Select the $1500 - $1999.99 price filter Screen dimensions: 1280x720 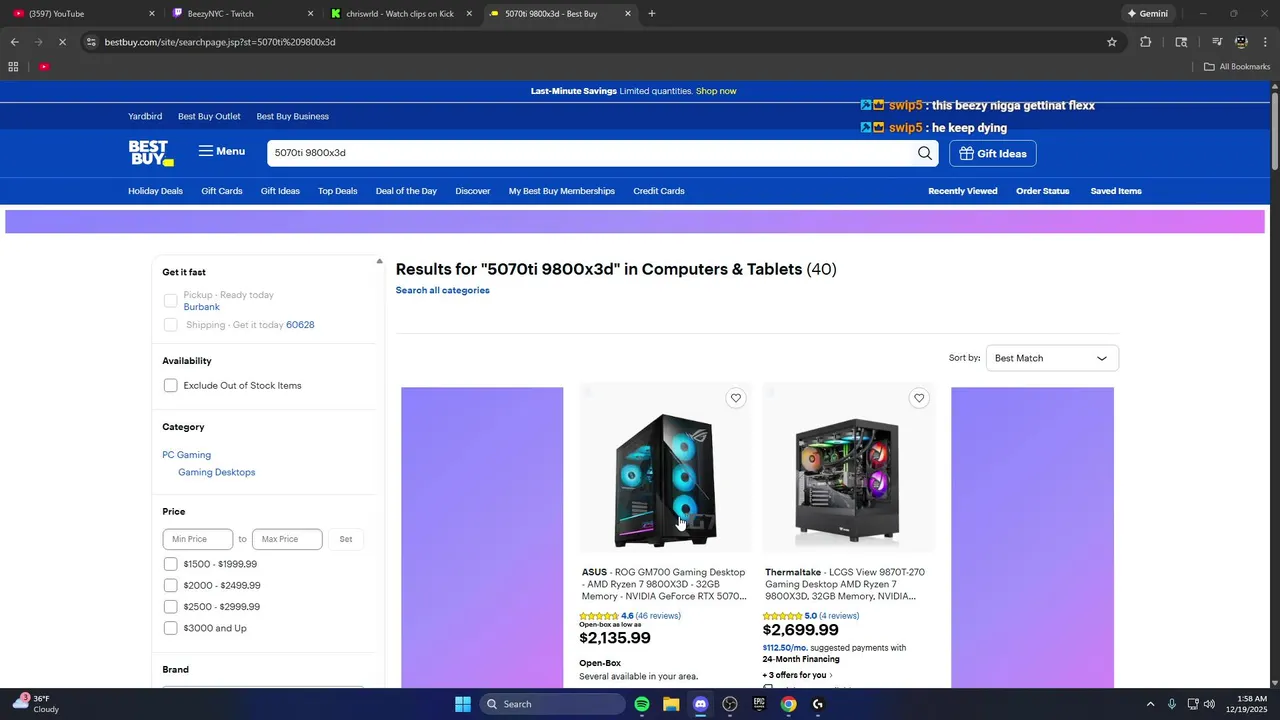click(170, 564)
